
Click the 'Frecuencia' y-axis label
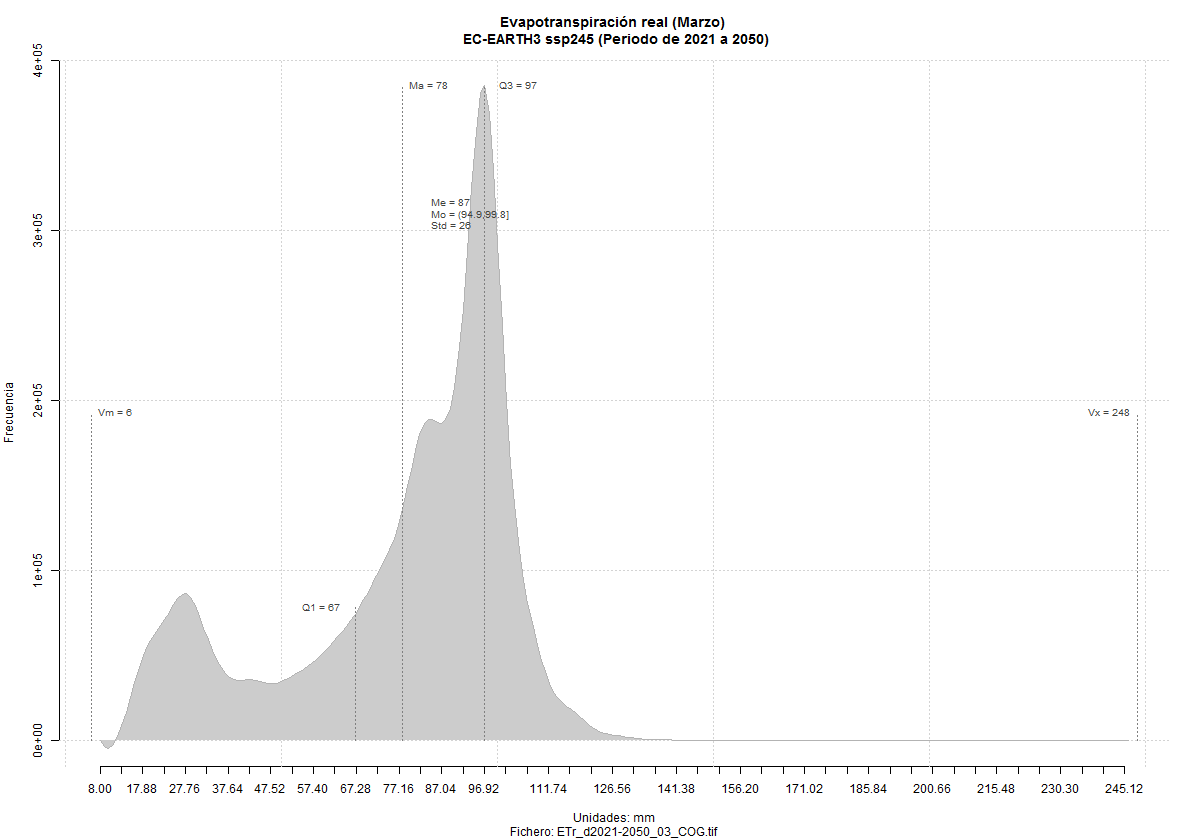click(10, 411)
